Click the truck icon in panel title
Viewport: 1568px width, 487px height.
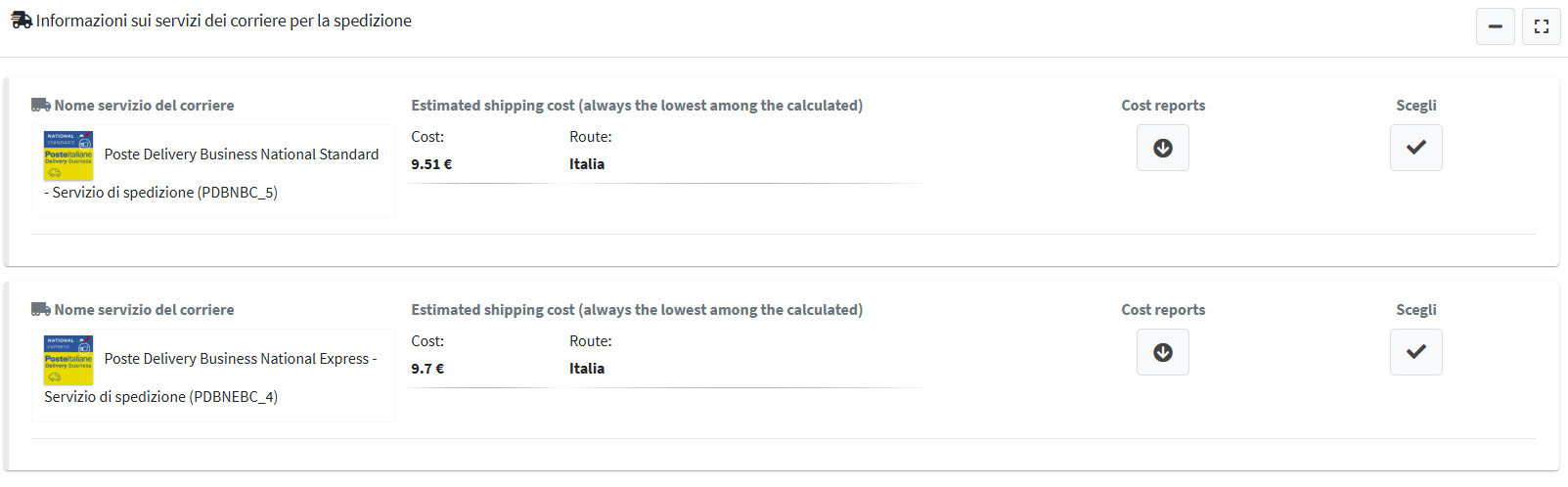(x=22, y=21)
